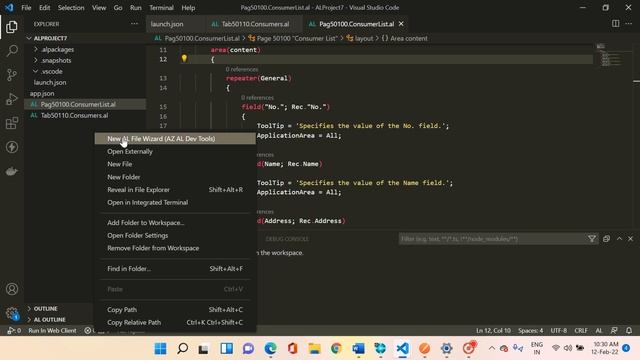The height and width of the screenshot is (360, 640).
Task: Open the Docker view icon
Action: [x=12, y=171]
